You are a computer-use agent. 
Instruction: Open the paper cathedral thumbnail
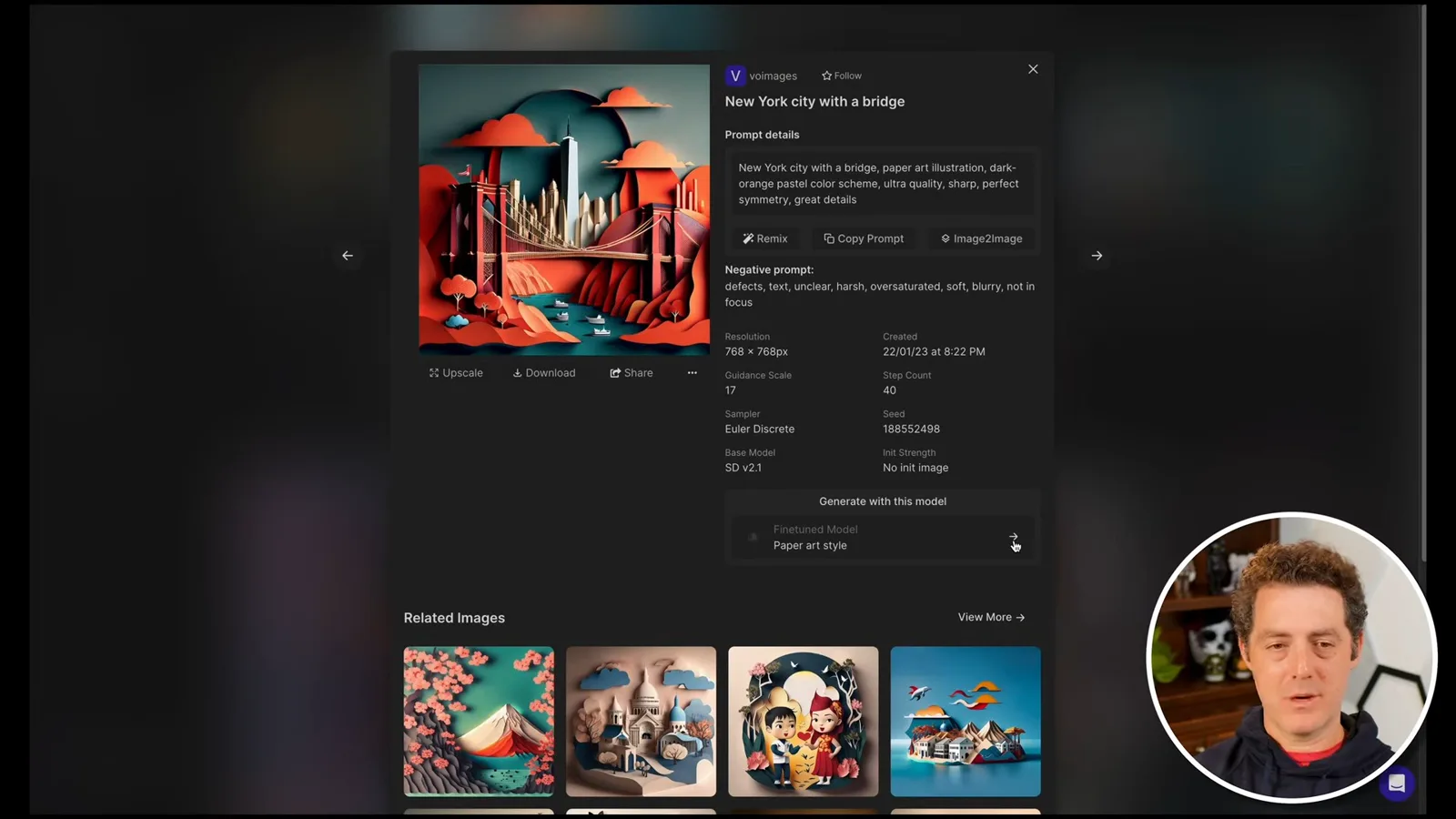pyautogui.click(x=641, y=722)
